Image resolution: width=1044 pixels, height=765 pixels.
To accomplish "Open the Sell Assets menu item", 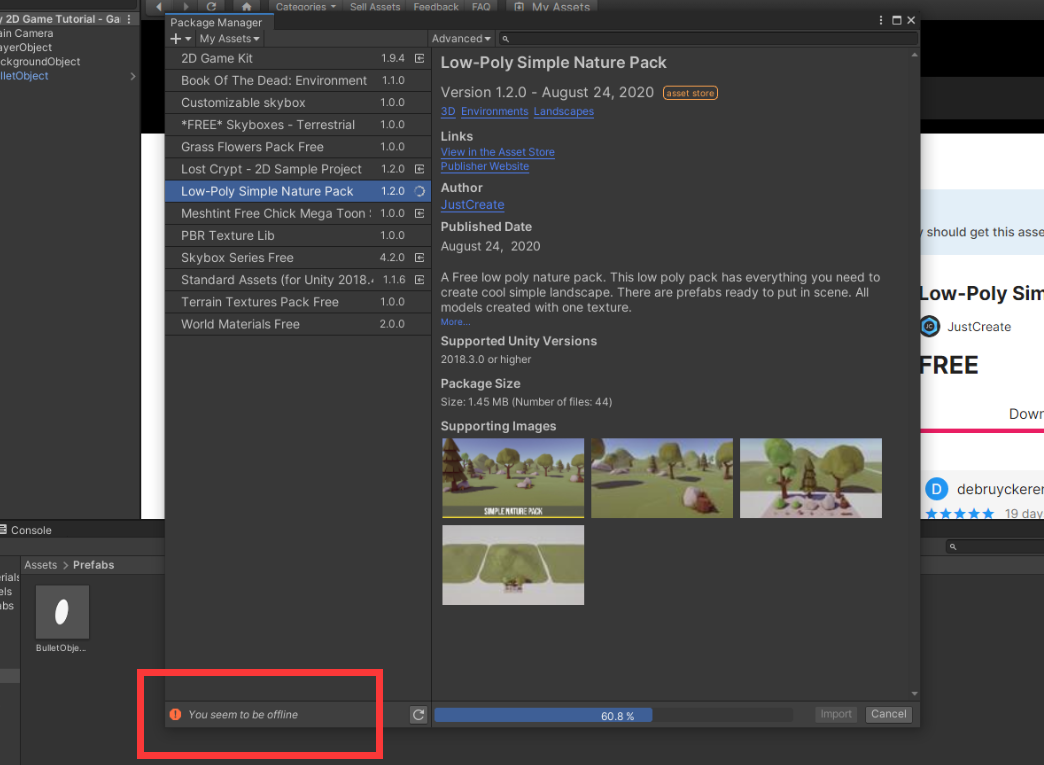I will (x=375, y=7).
